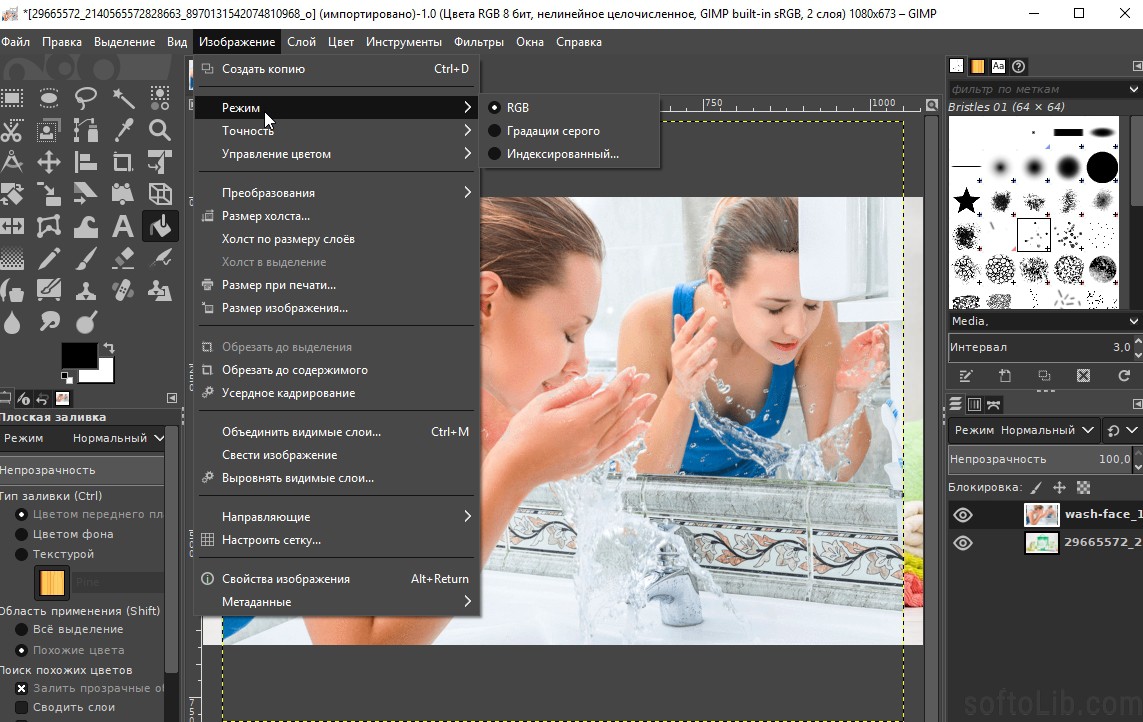
Task: Click the delete brush icon
Action: (x=1083, y=376)
